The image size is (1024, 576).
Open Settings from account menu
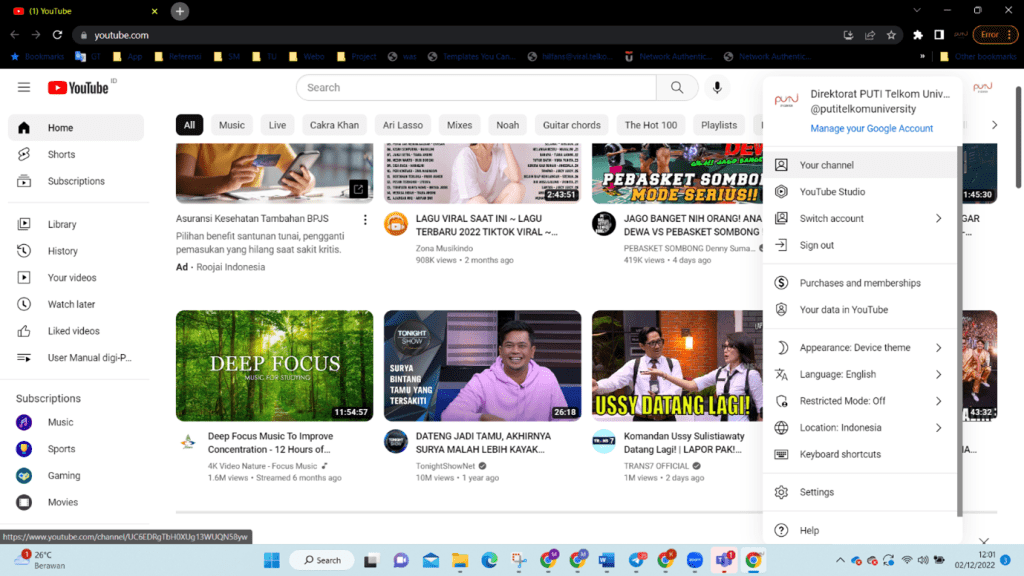coord(861,492)
